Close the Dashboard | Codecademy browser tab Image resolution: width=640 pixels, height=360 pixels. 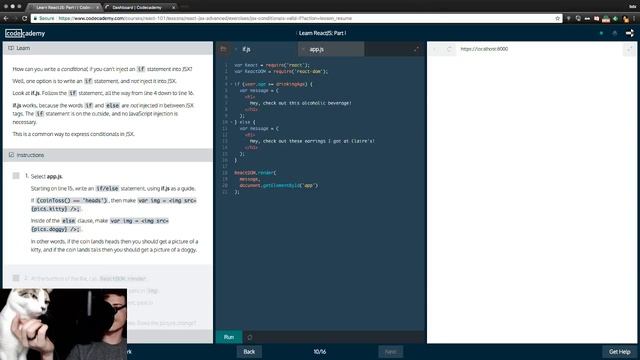pos(173,7)
